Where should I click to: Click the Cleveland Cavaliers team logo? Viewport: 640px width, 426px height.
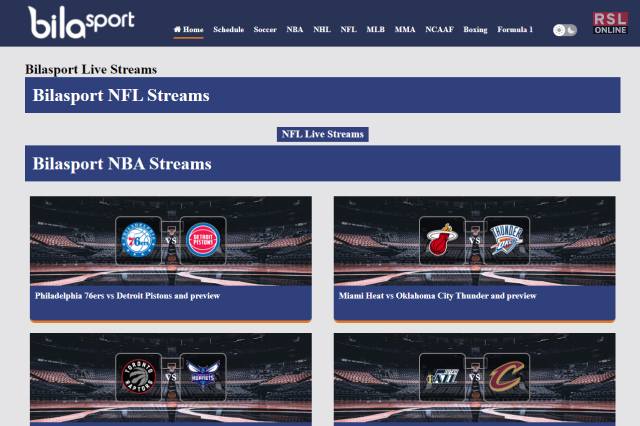tap(507, 377)
